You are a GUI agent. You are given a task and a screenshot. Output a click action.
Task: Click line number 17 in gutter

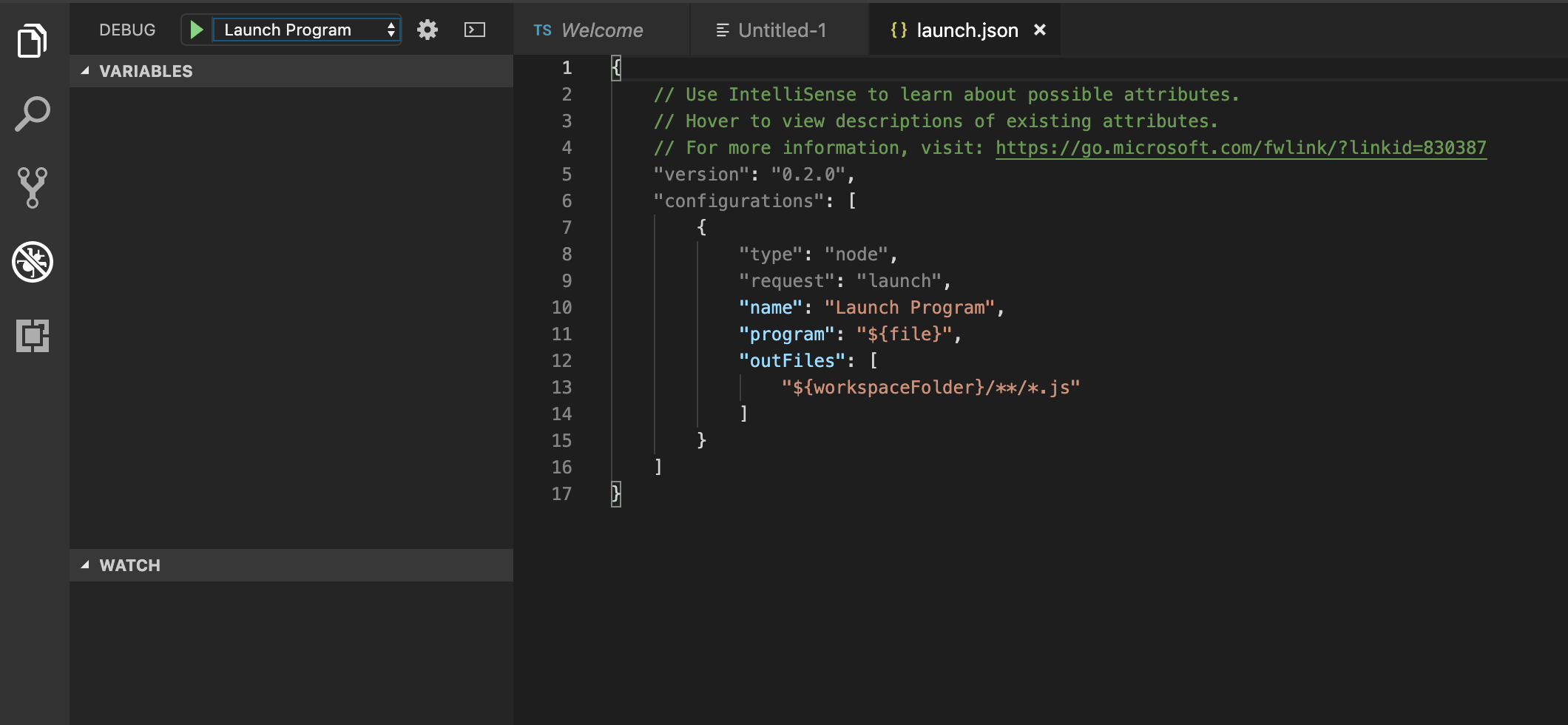point(561,494)
